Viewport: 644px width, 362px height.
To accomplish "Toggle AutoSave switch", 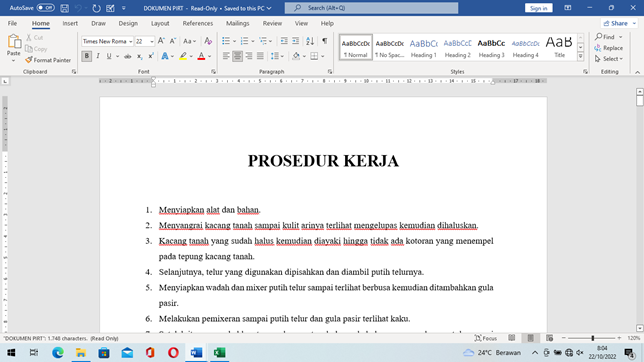I will click(45, 8).
